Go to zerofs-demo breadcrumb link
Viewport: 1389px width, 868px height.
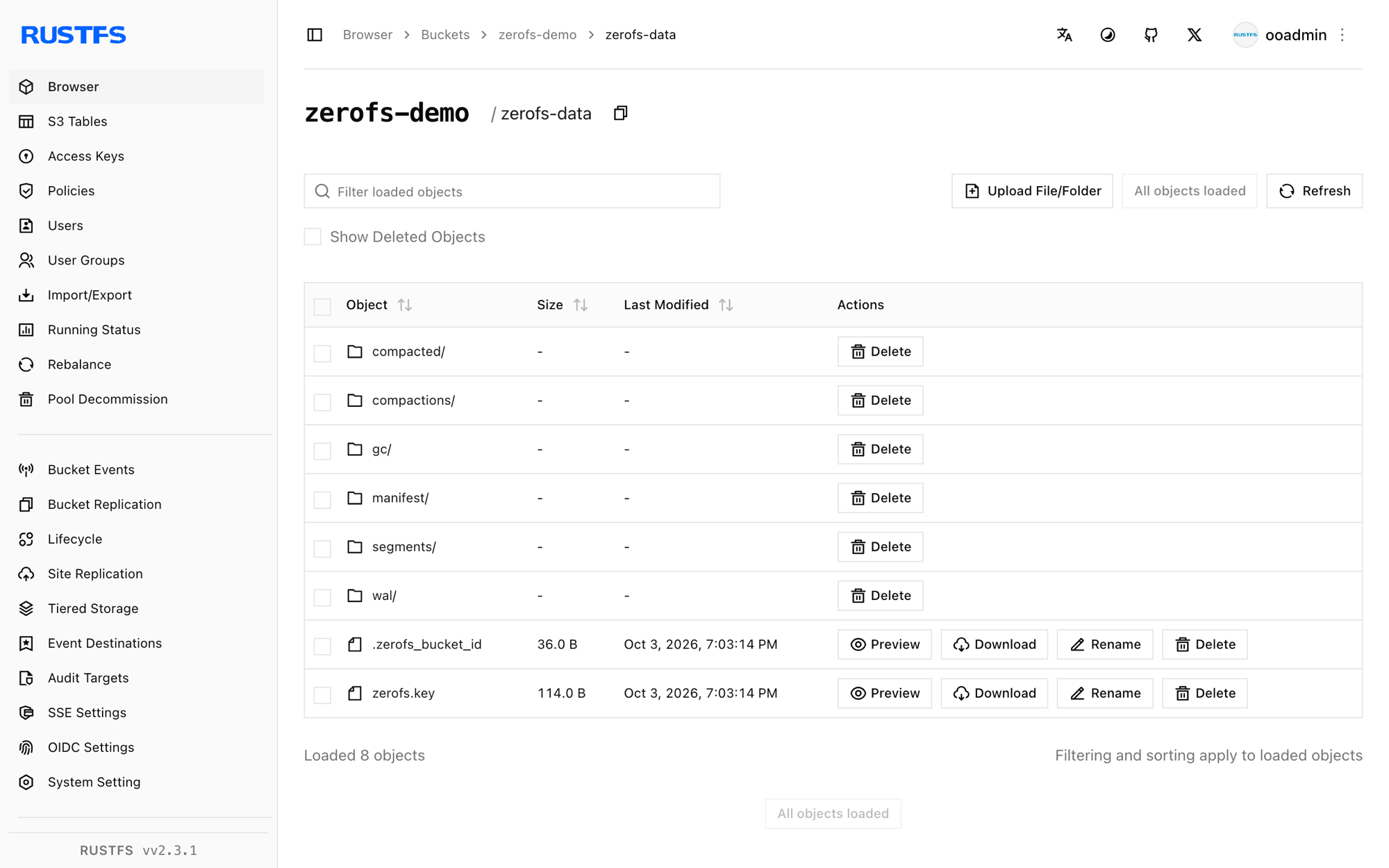538,35
